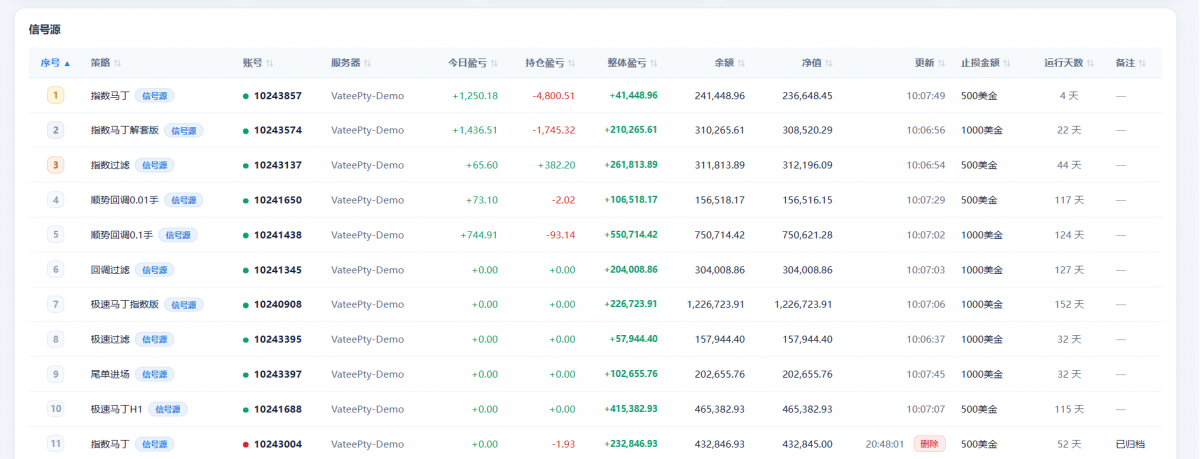Click today's profit value +1,250.18
This screenshot has width=1200, height=459.
[475, 96]
